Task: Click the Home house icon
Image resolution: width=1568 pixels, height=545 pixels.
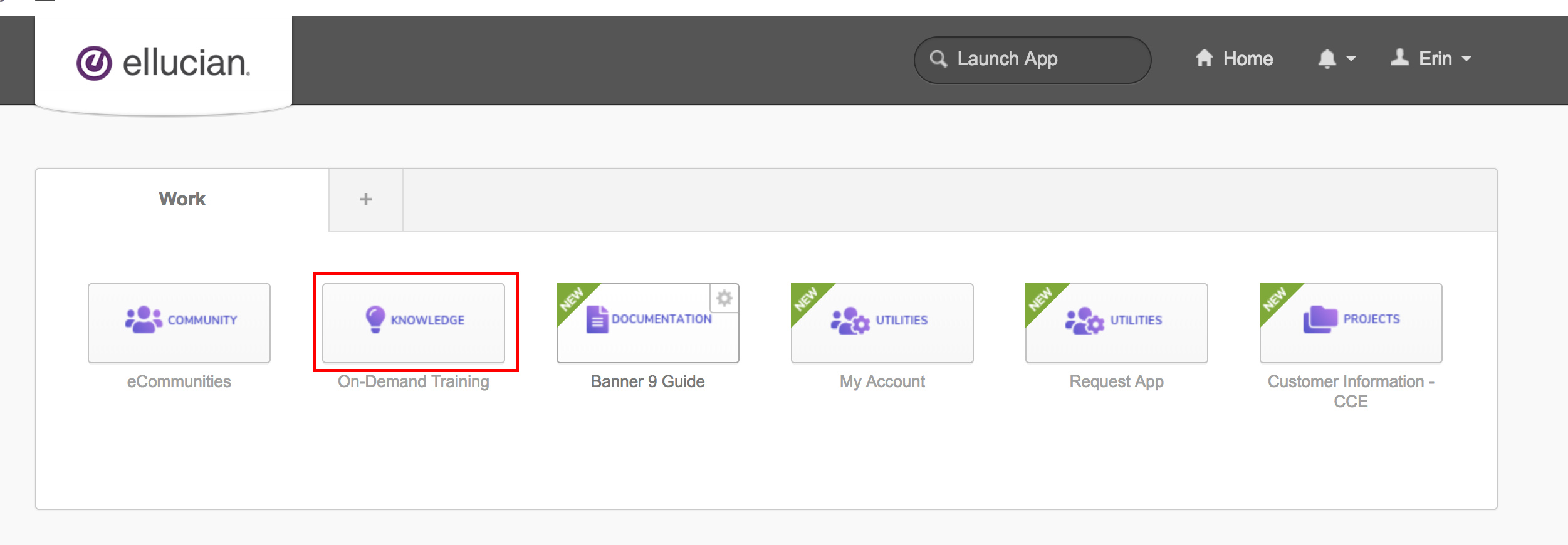Action: point(1204,58)
